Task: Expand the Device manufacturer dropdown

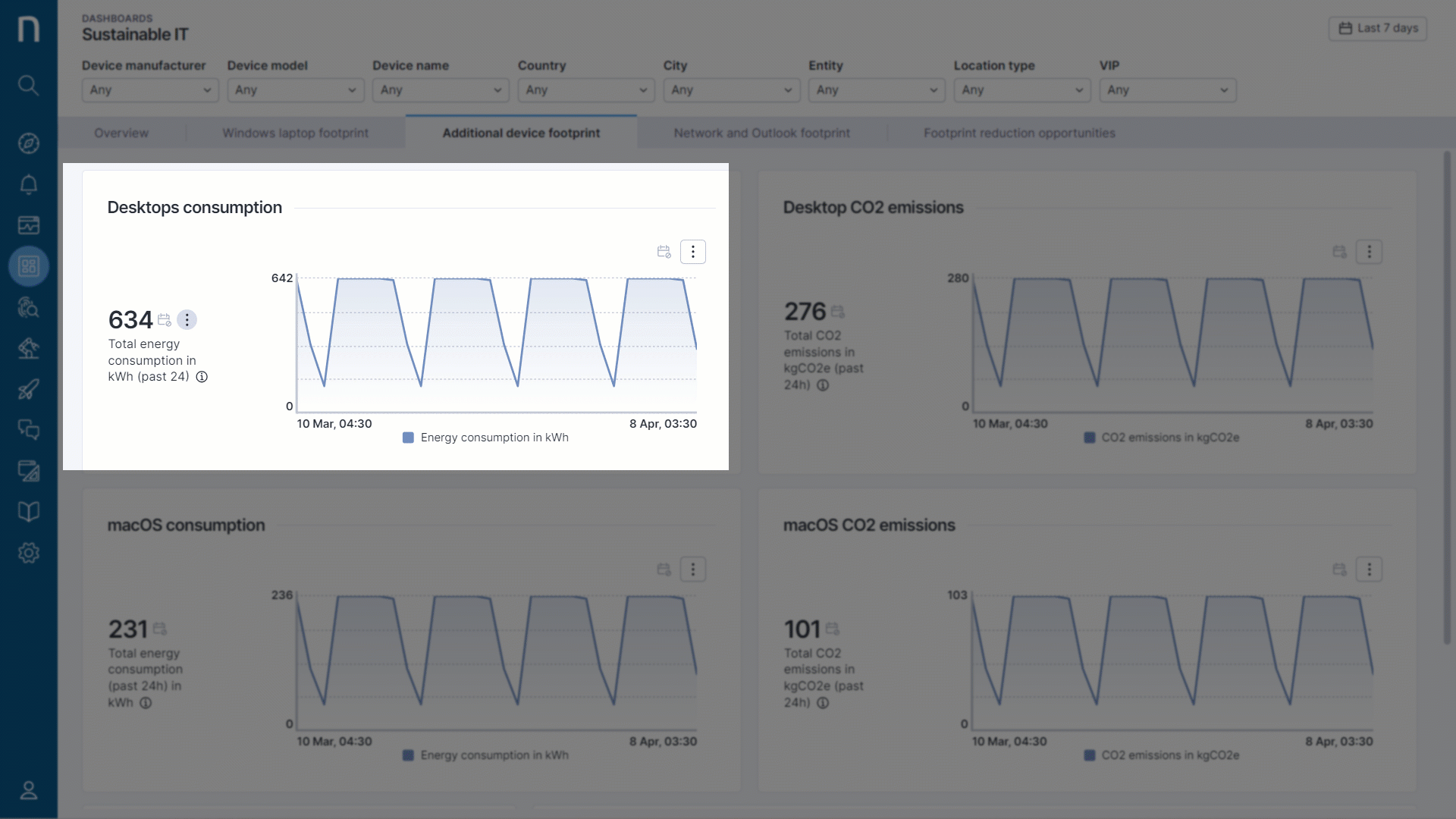Action: 149,90
